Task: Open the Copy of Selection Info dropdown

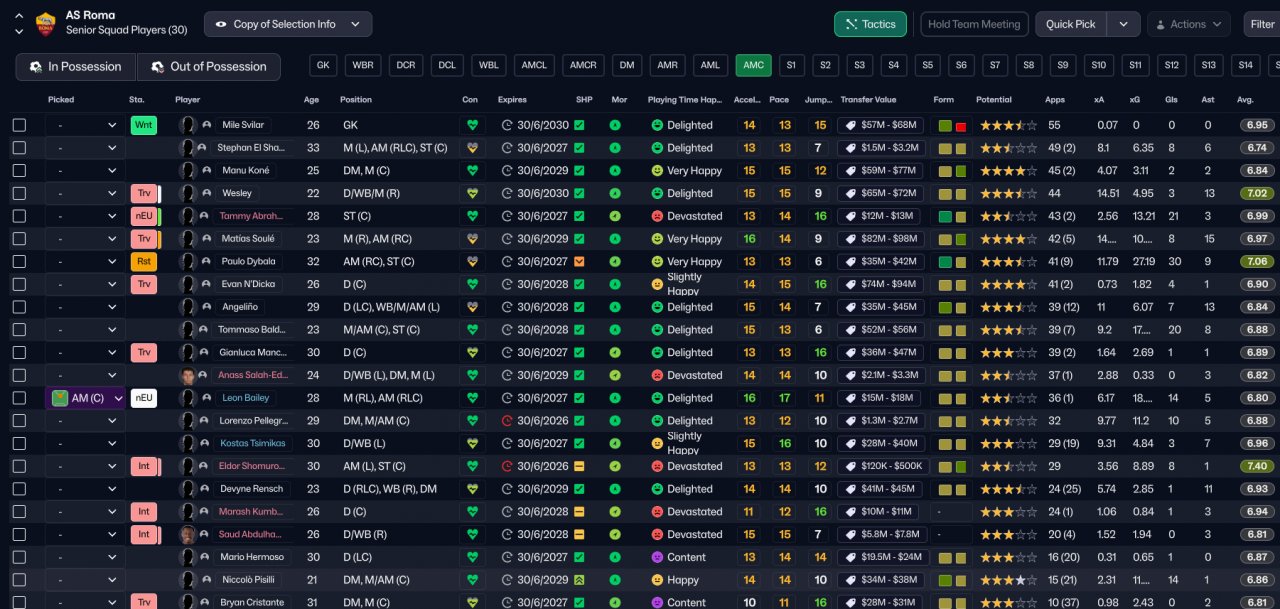Action: click(x=288, y=24)
